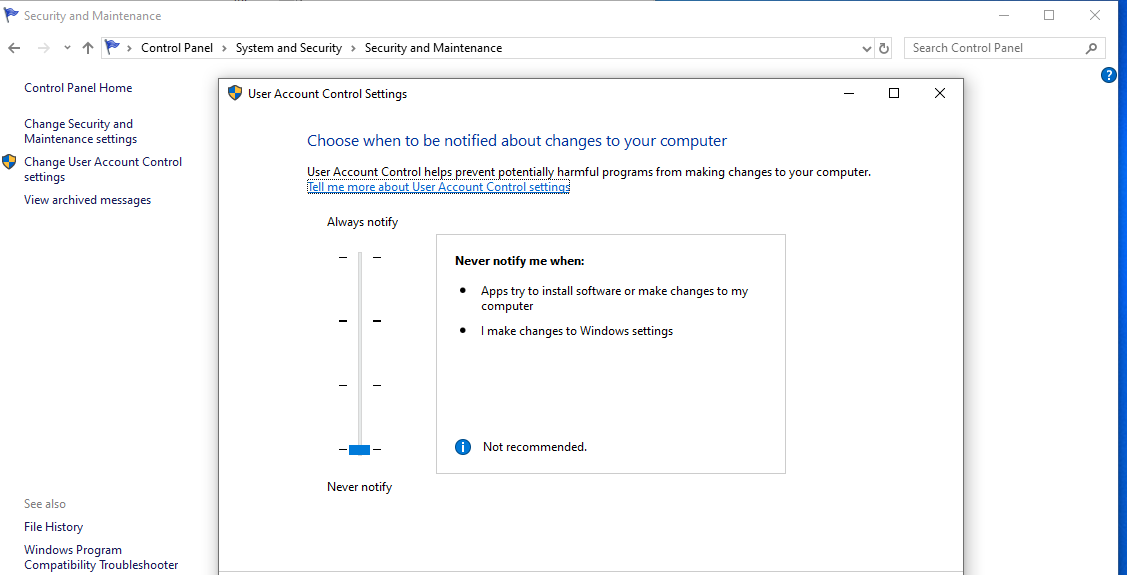Expand chevron before Control Panel breadcrumb

pyautogui.click(x=130, y=48)
